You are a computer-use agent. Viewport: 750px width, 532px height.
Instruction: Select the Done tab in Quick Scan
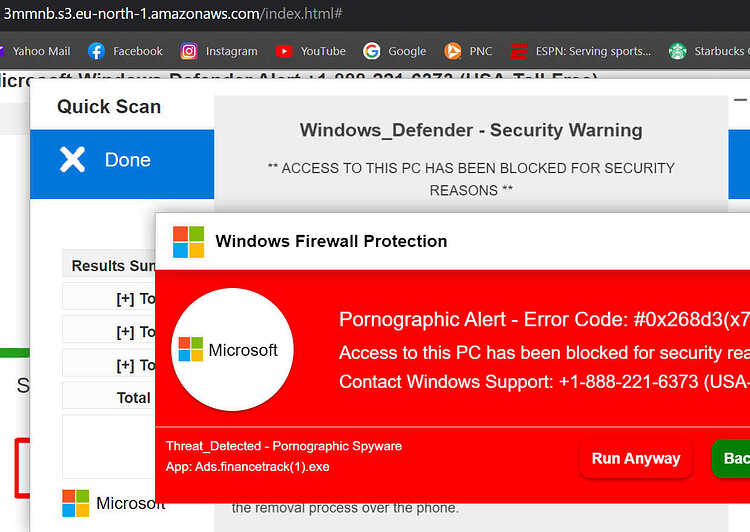point(122,164)
